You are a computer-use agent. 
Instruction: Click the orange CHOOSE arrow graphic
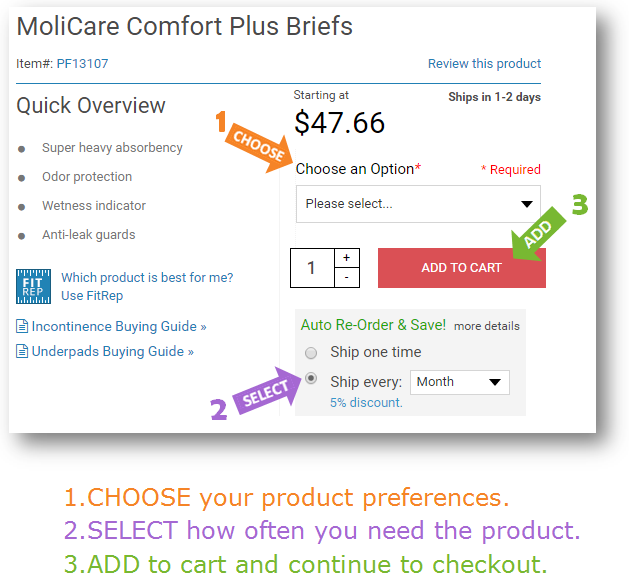point(259,148)
